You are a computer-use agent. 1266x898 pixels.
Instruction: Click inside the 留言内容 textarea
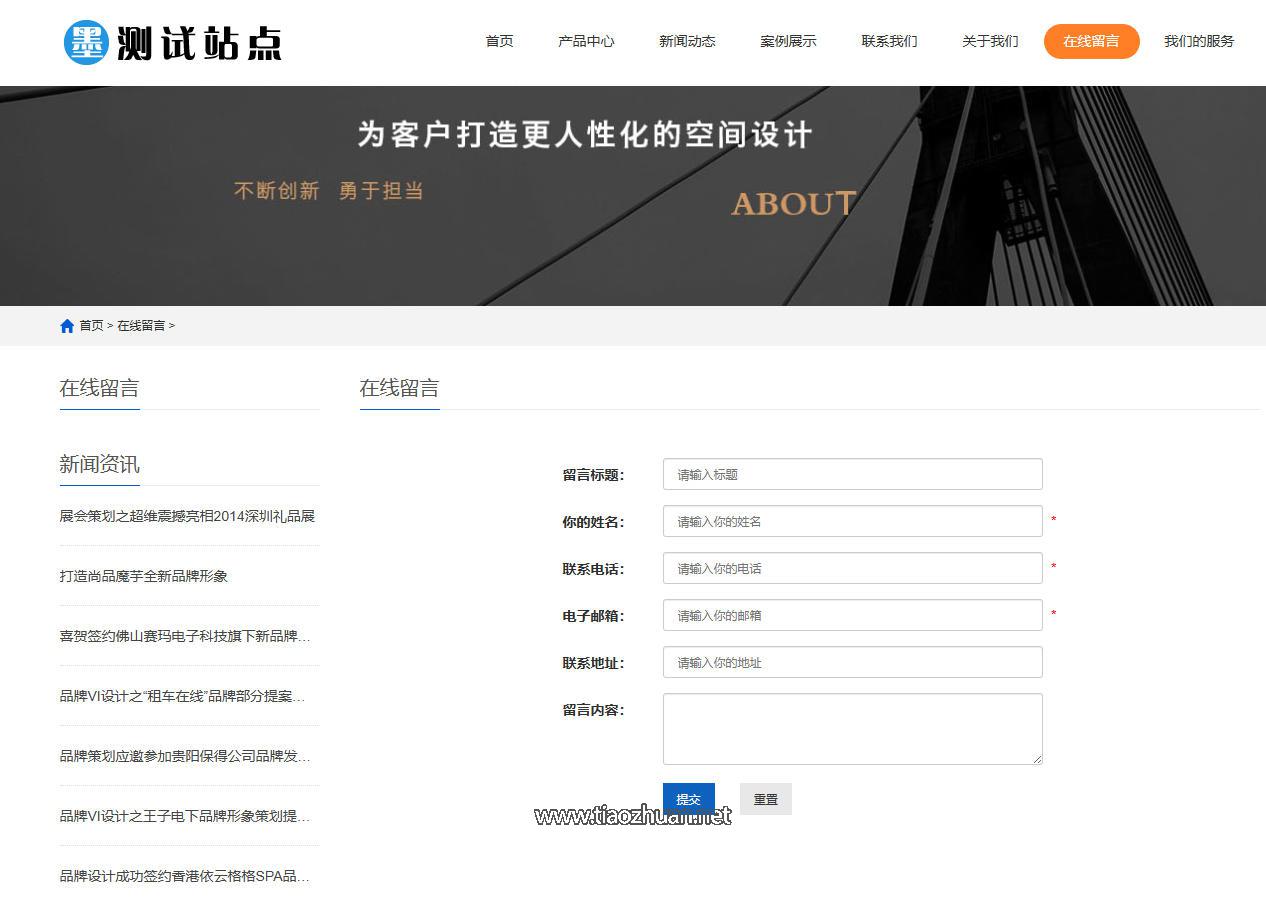[852, 729]
